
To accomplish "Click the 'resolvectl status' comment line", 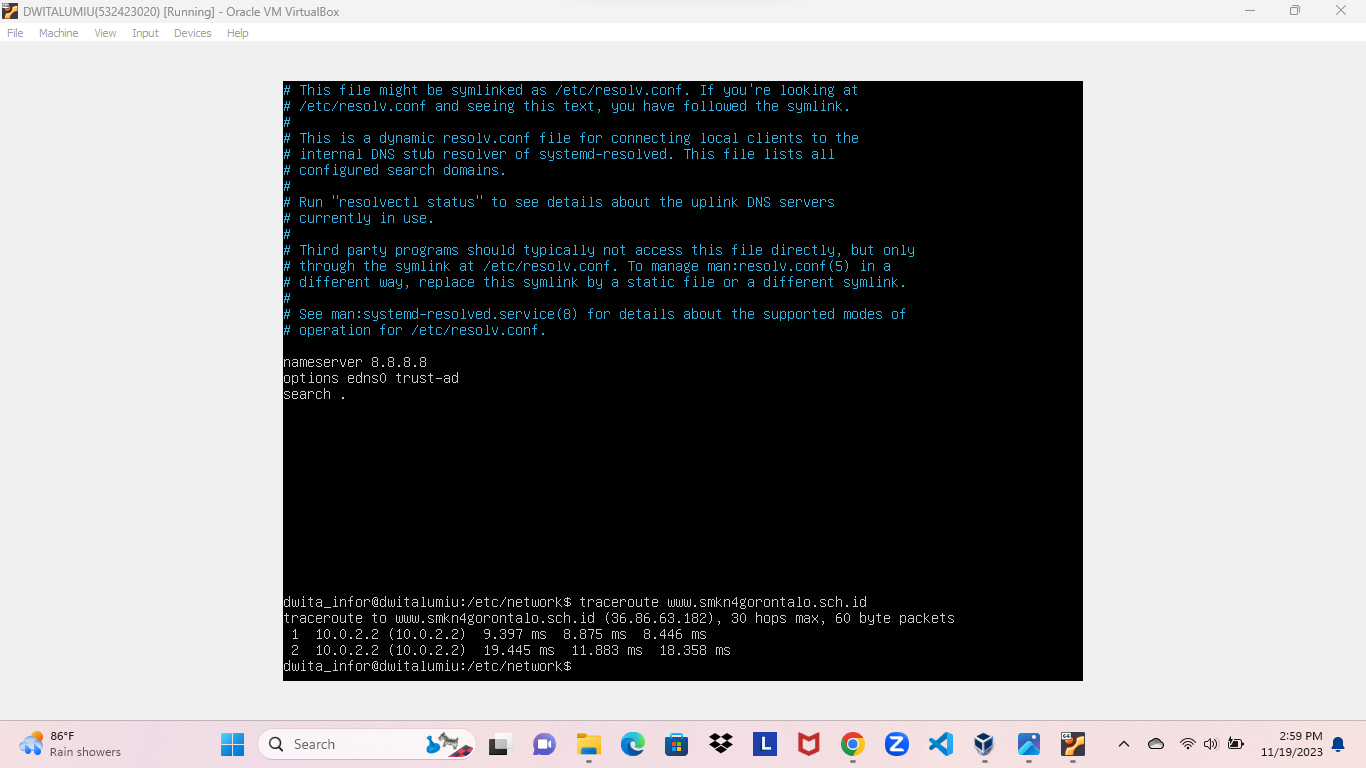I will click(559, 202).
